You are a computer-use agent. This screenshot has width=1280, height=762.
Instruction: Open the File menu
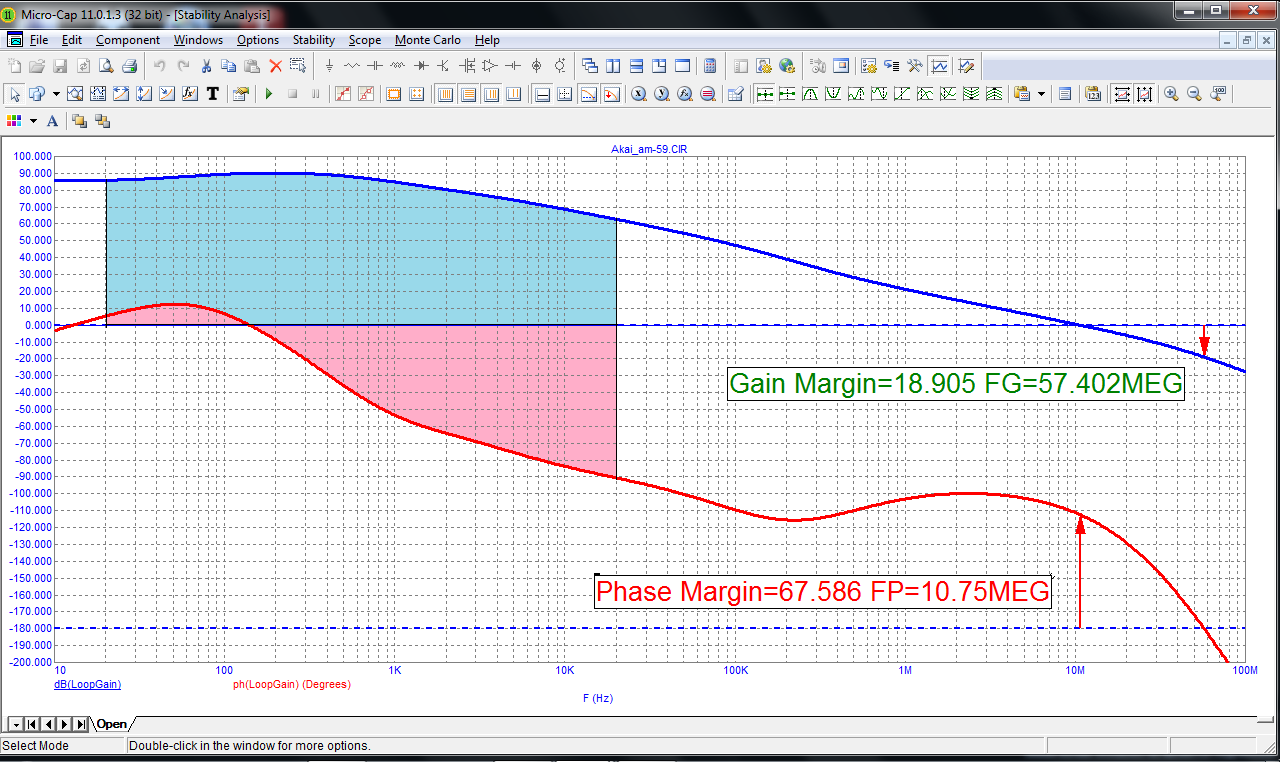pyautogui.click(x=39, y=40)
